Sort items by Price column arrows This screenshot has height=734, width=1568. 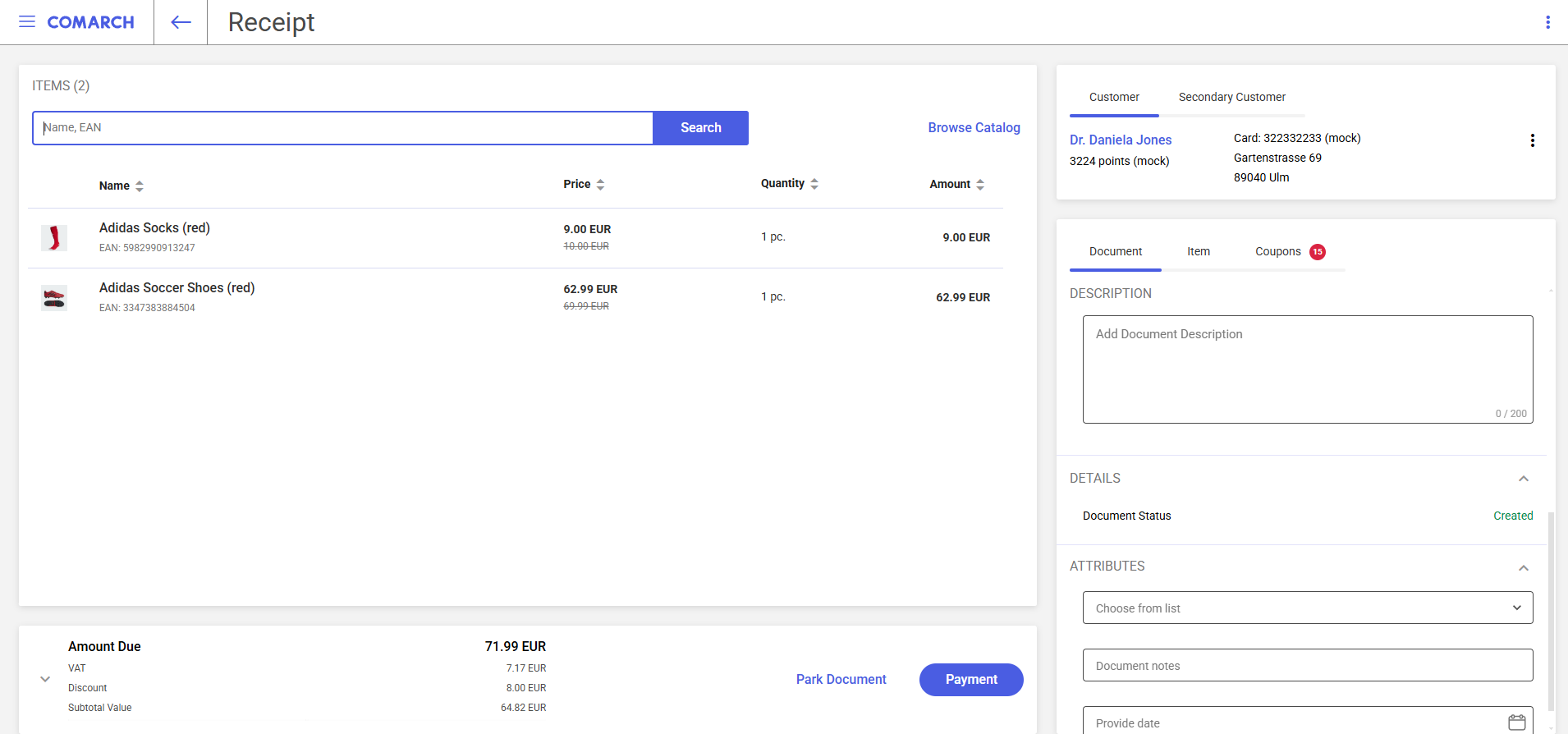600,185
